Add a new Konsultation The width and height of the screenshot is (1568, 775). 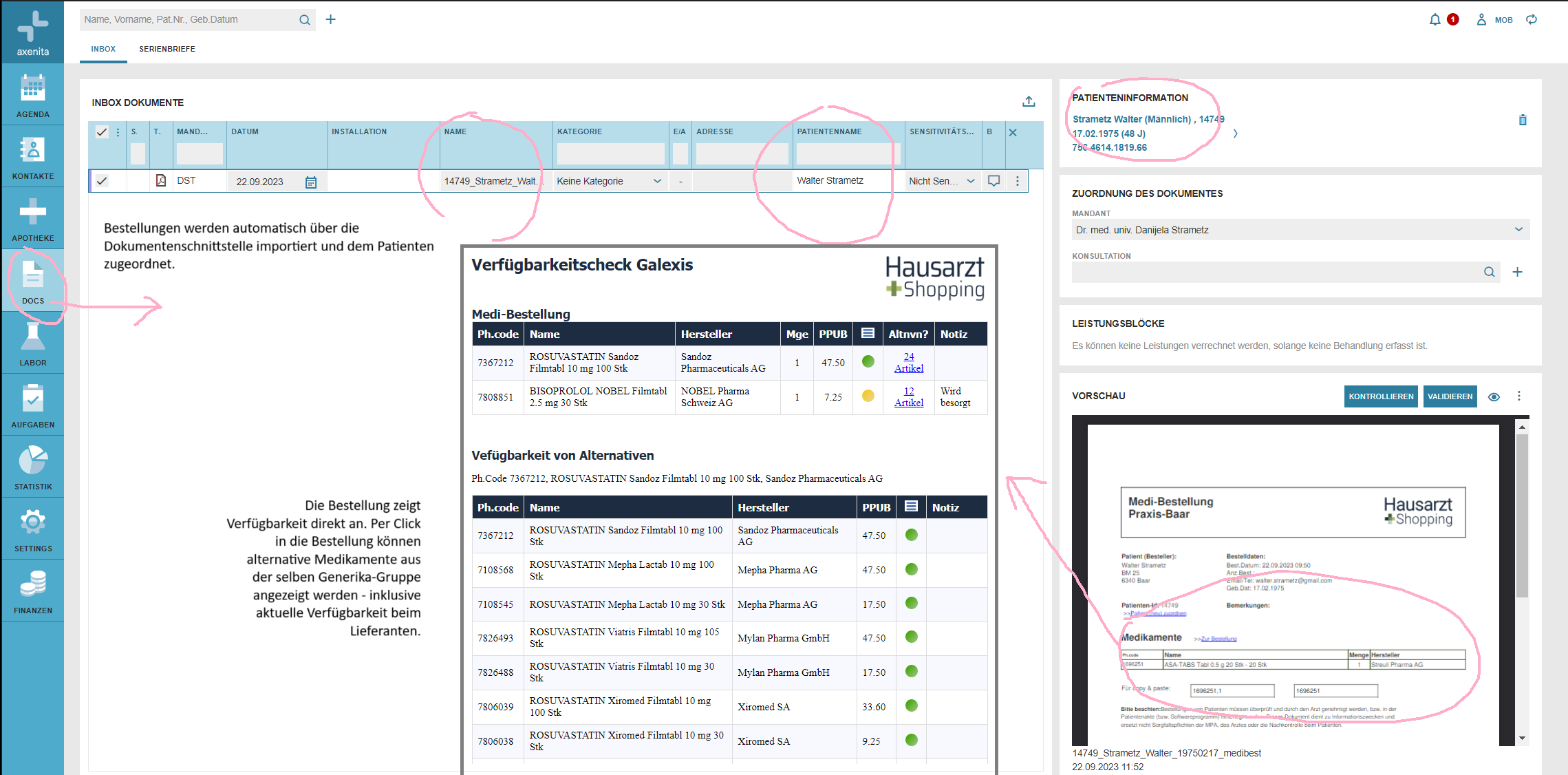[x=1516, y=272]
